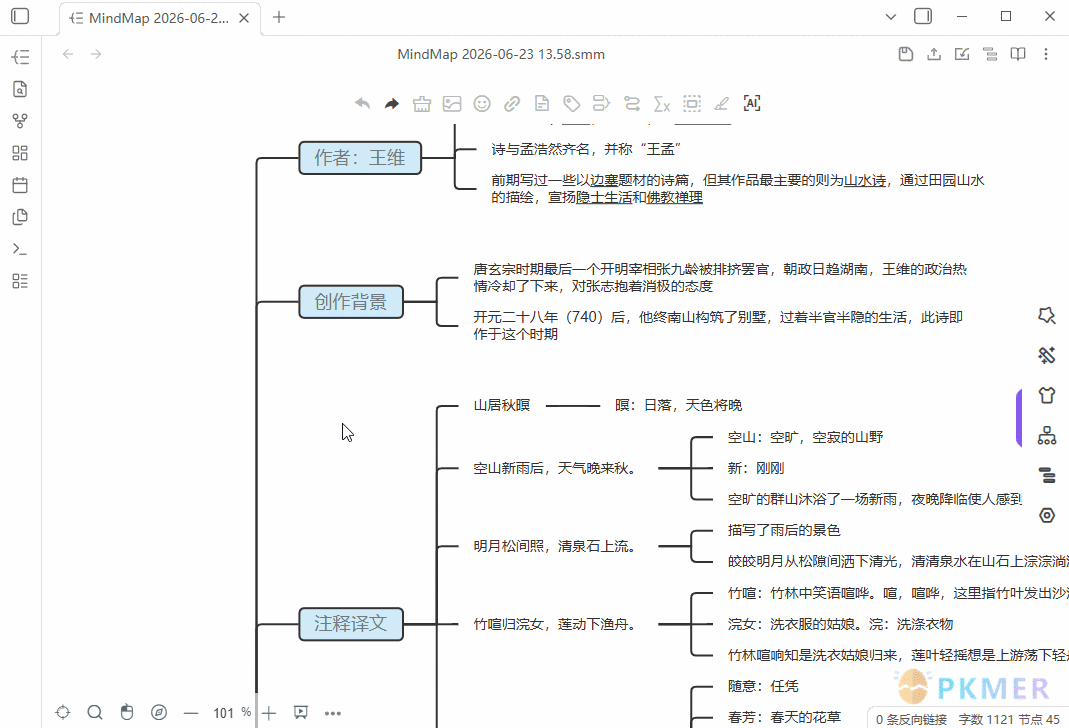Open file search in left ribbon
The height and width of the screenshot is (728, 1069).
point(20,89)
